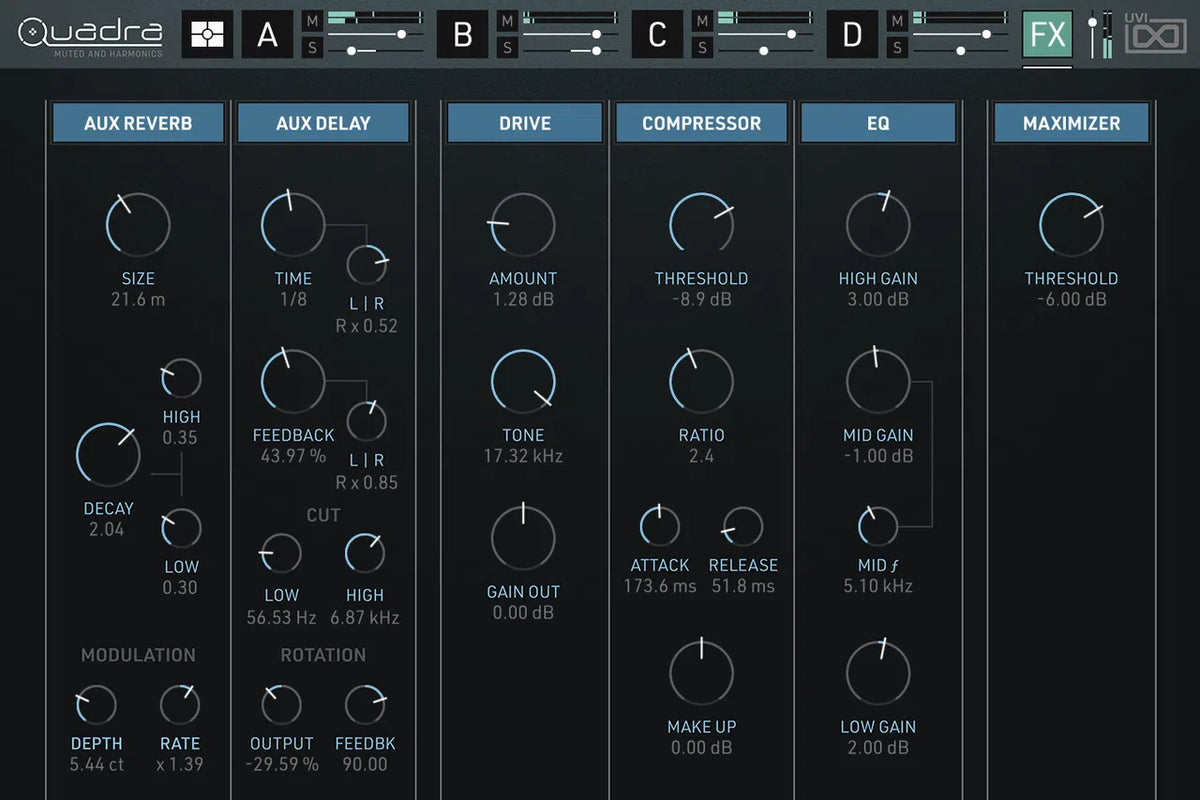The width and height of the screenshot is (1200, 800).
Task: Click the Aux Reverb Size knob
Action: [x=138, y=225]
